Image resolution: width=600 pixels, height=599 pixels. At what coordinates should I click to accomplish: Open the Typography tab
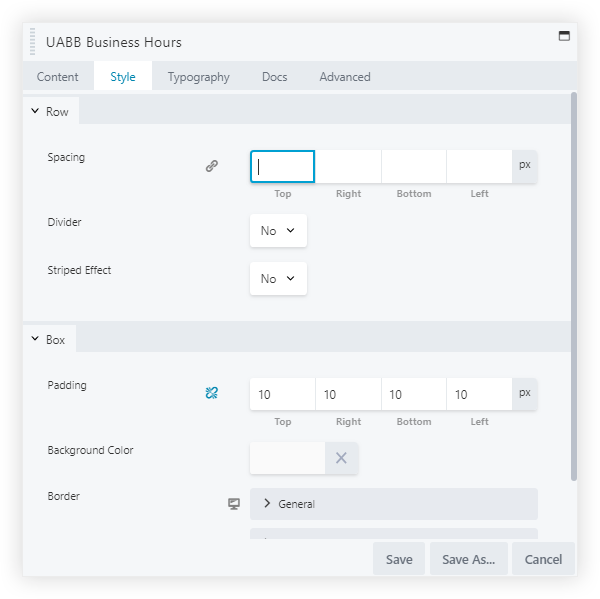pyautogui.click(x=198, y=77)
